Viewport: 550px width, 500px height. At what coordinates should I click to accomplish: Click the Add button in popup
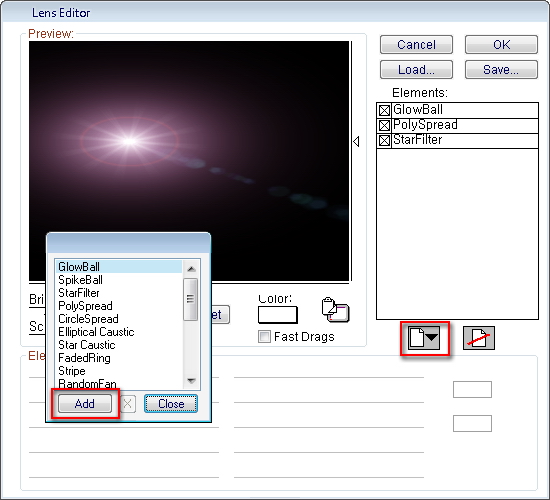click(x=85, y=404)
